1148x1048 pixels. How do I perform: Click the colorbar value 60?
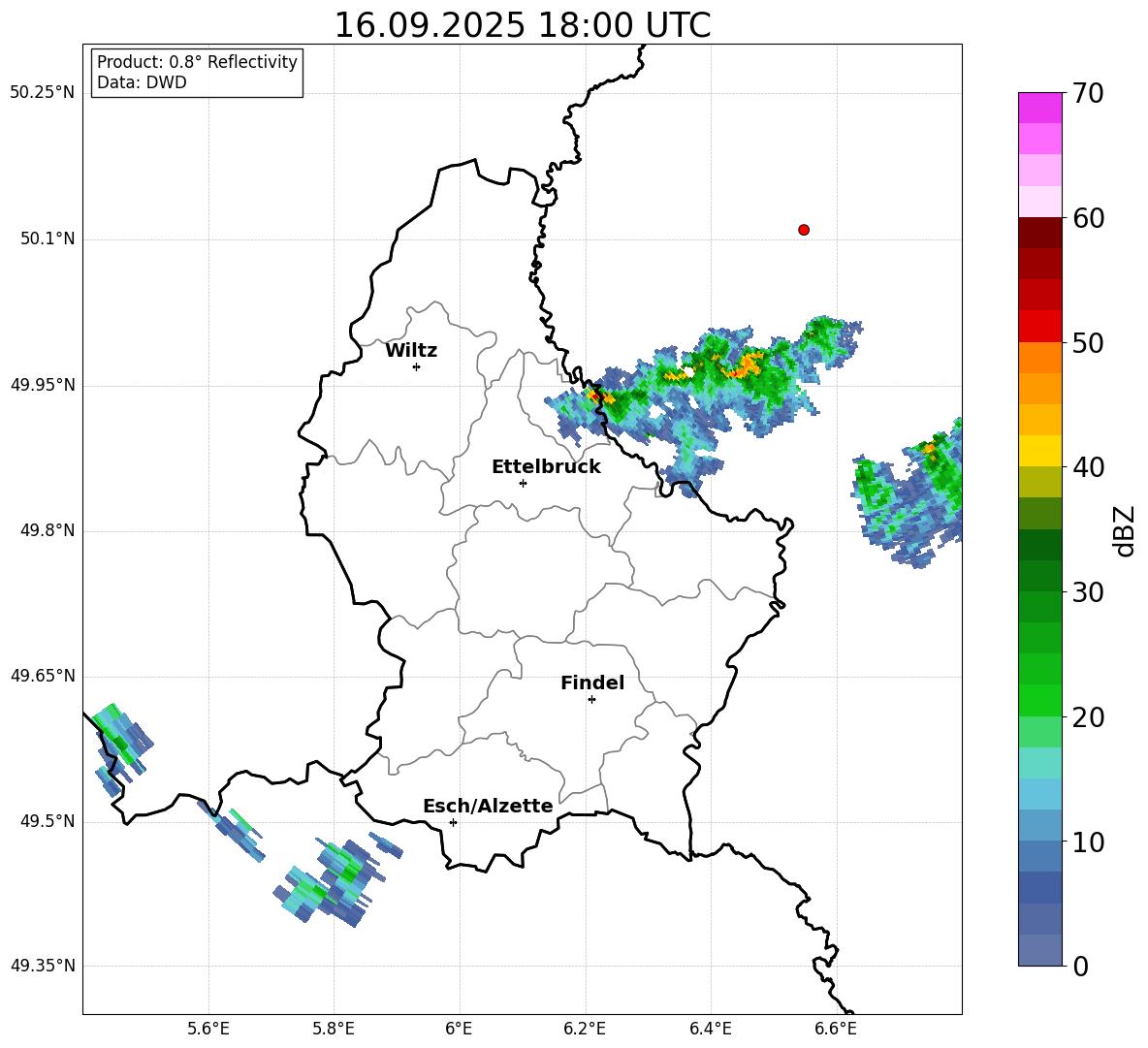point(1088,218)
